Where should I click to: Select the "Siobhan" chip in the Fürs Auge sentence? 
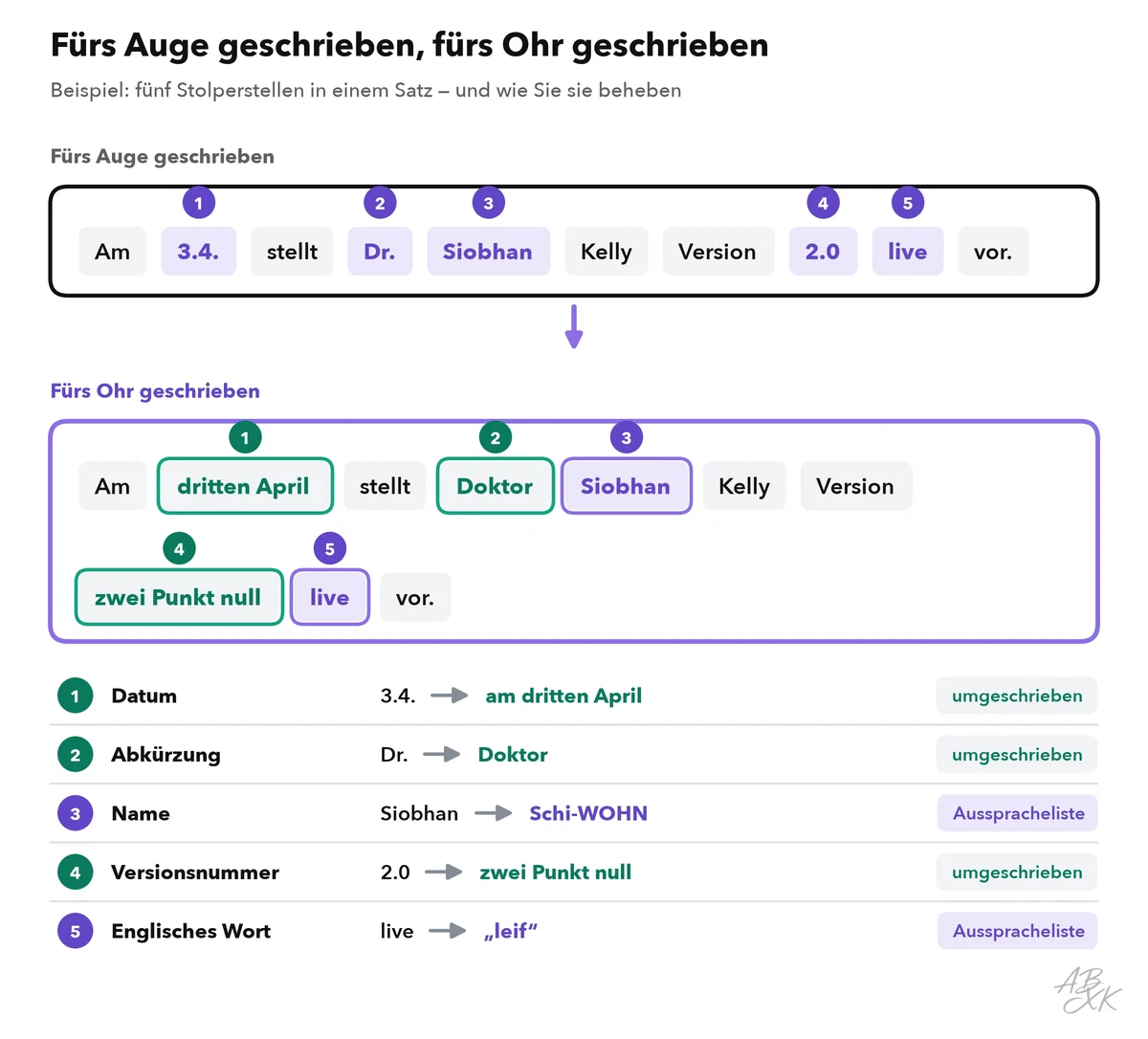488,252
